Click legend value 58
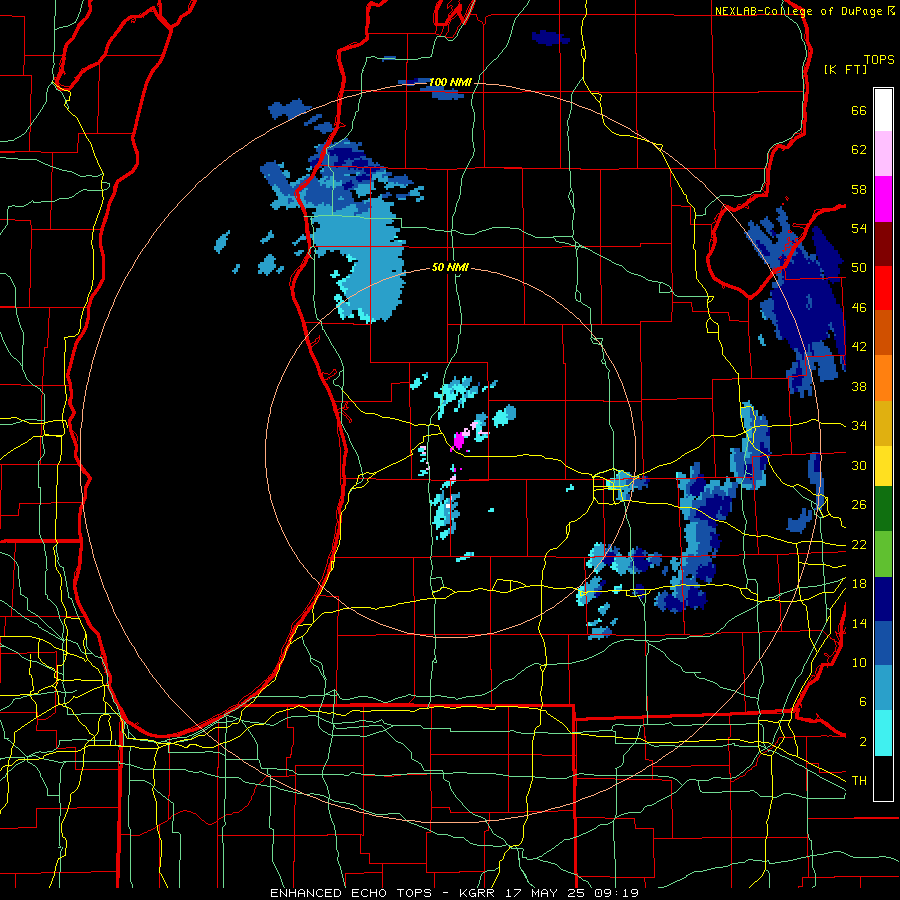Image resolution: width=900 pixels, height=900 pixels. (859, 189)
